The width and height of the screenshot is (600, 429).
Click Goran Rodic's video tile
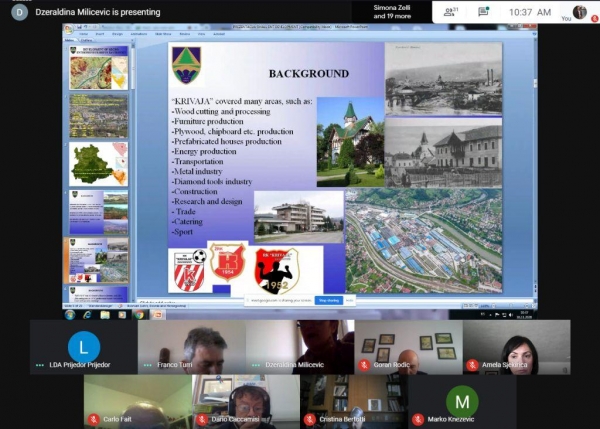coord(408,347)
